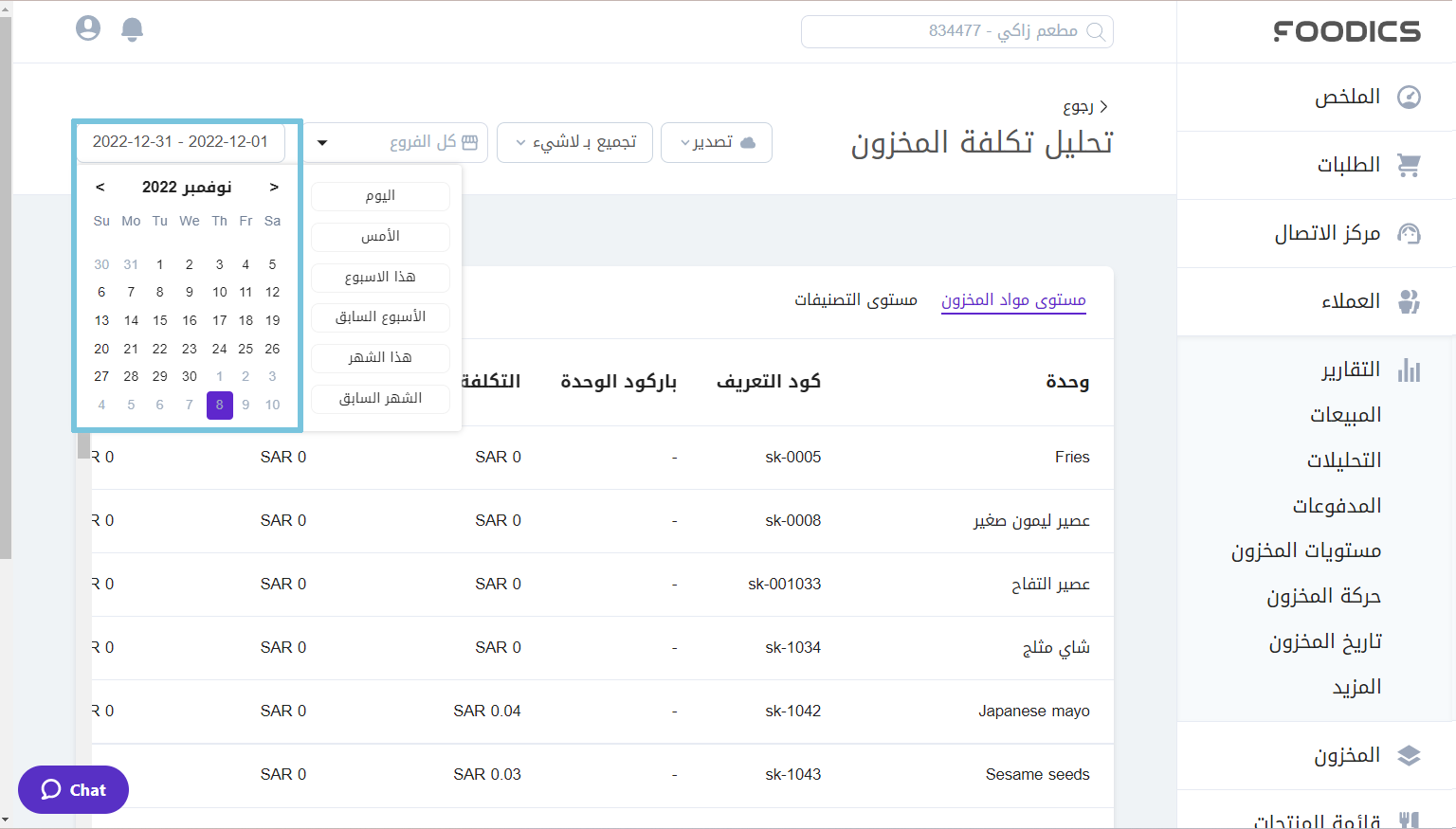Go to next month in the calendar
Viewport: 1456px width, 829px height.
[274, 187]
